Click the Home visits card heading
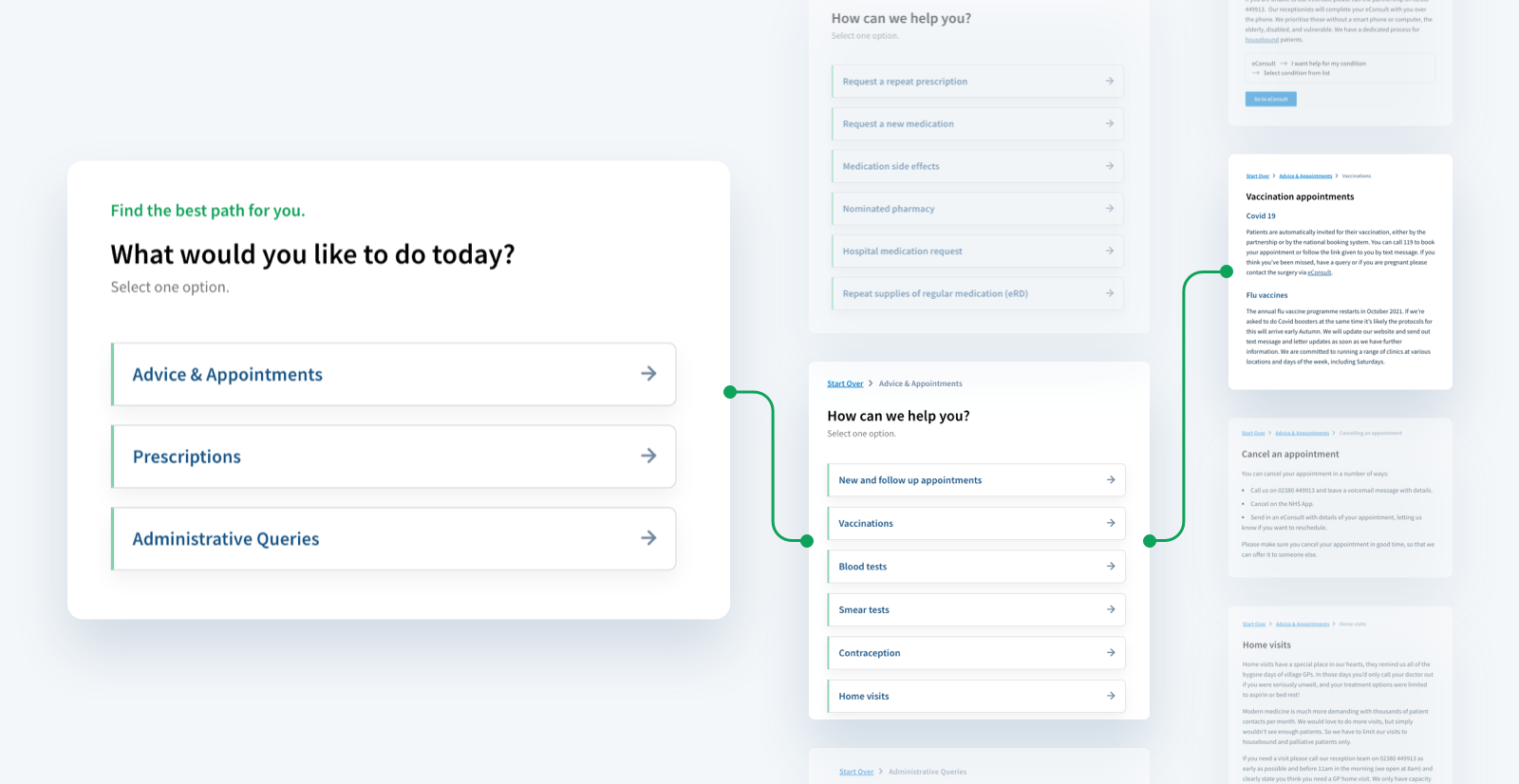This screenshot has width=1519, height=784. coord(1266,644)
